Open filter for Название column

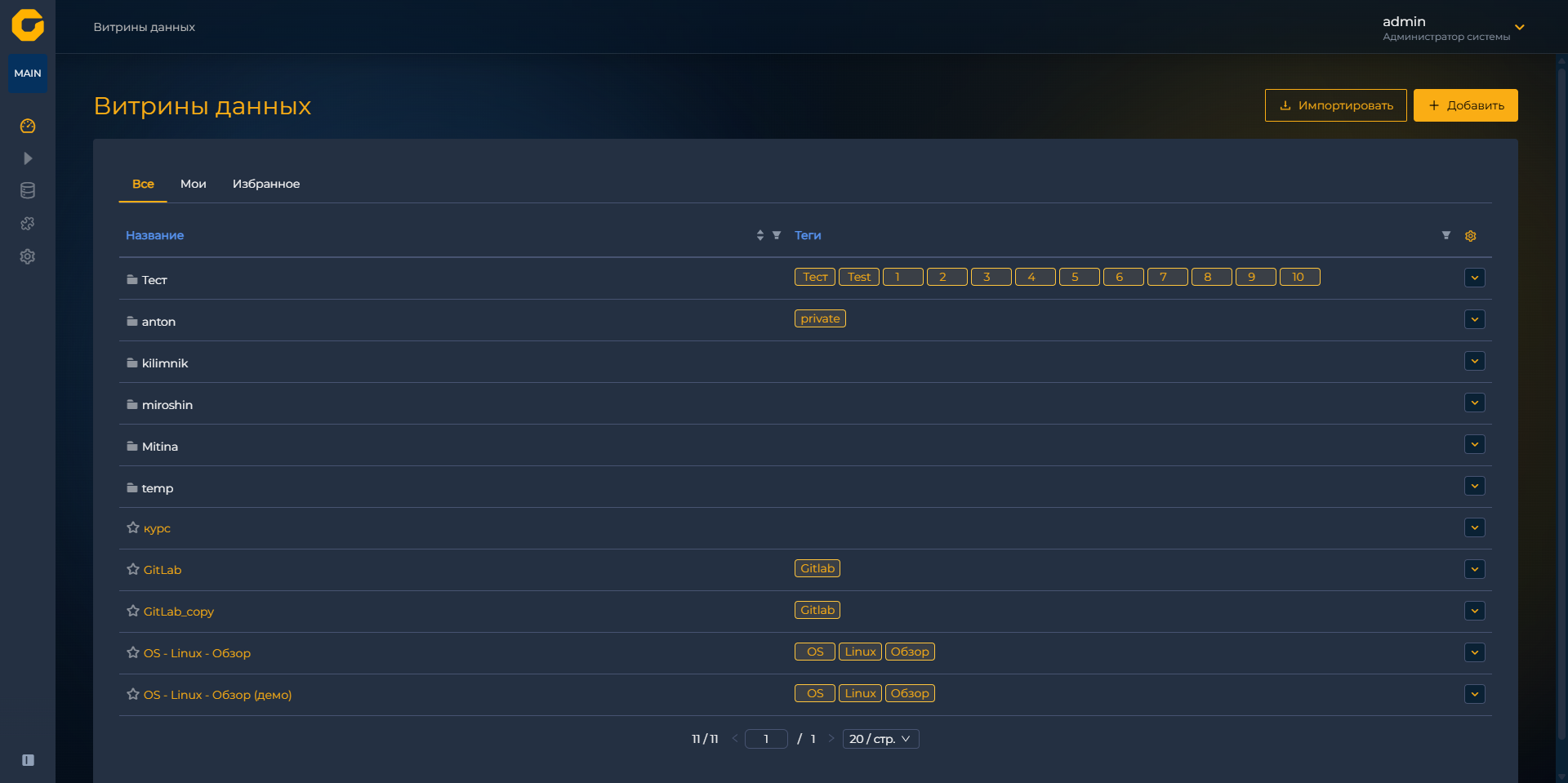[x=777, y=235]
